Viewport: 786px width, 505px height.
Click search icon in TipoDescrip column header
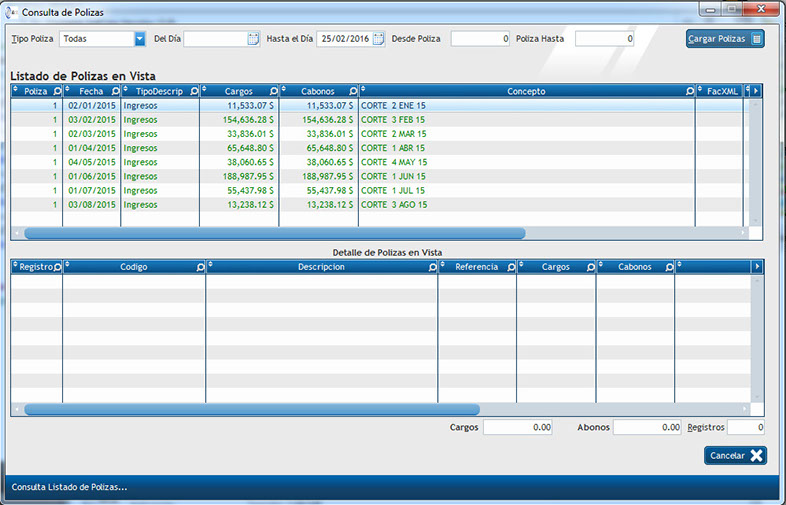pyautogui.click(x=193, y=91)
